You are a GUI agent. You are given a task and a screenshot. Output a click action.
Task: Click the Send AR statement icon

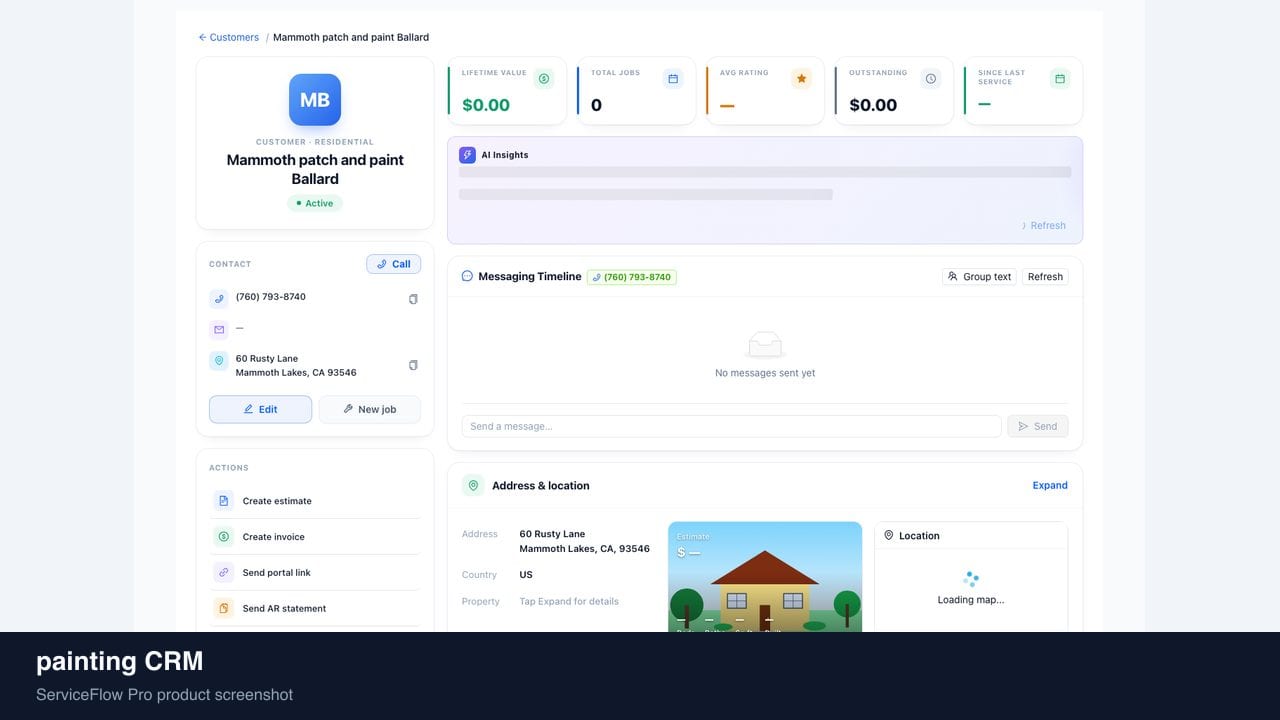pyautogui.click(x=223, y=609)
